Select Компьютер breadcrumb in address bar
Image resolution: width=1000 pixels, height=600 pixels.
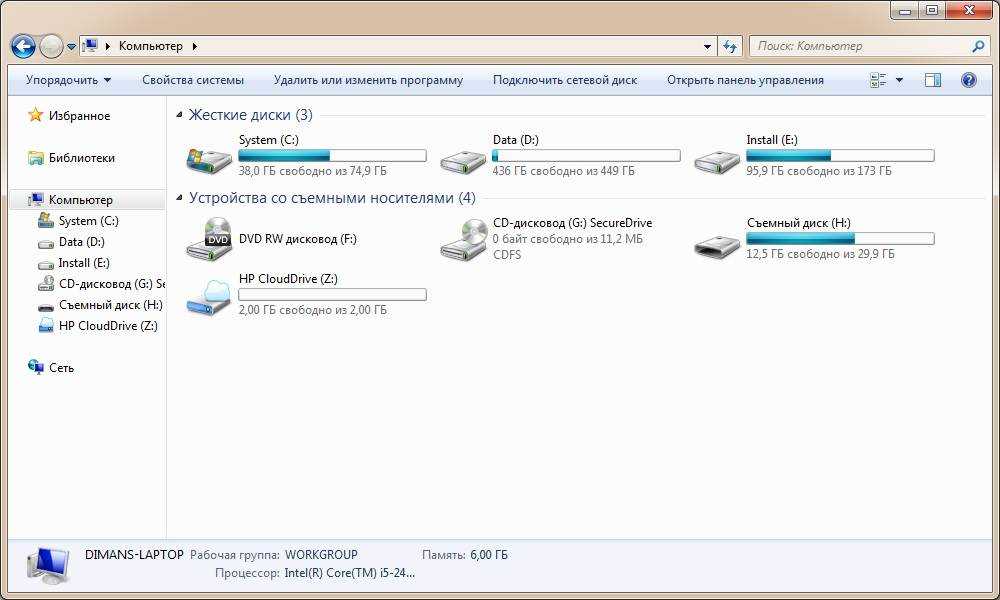151,46
